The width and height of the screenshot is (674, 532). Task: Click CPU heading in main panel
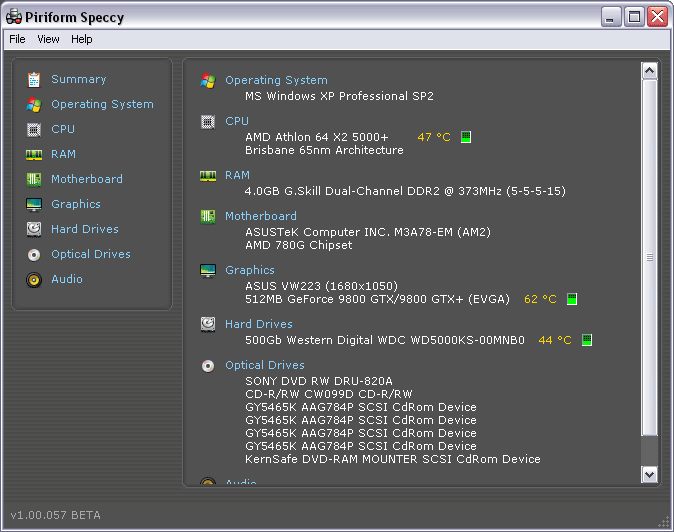tap(237, 121)
